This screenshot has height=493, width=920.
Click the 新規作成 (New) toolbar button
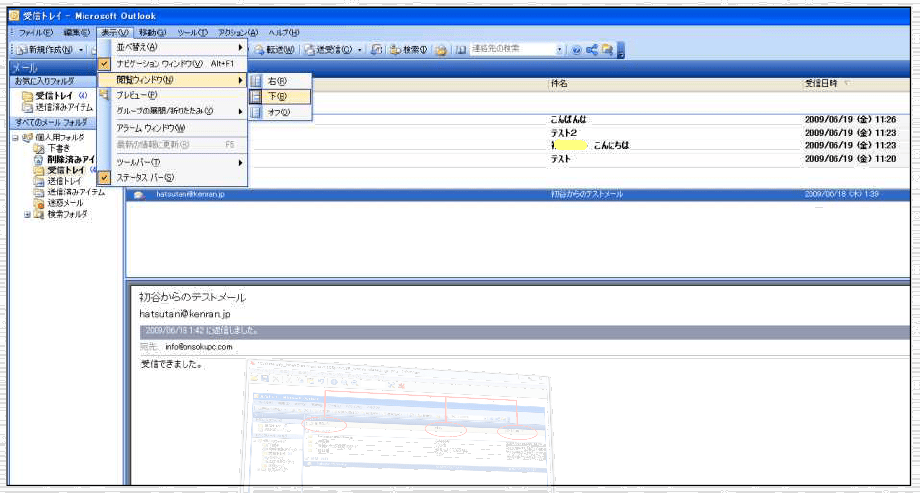[45, 50]
